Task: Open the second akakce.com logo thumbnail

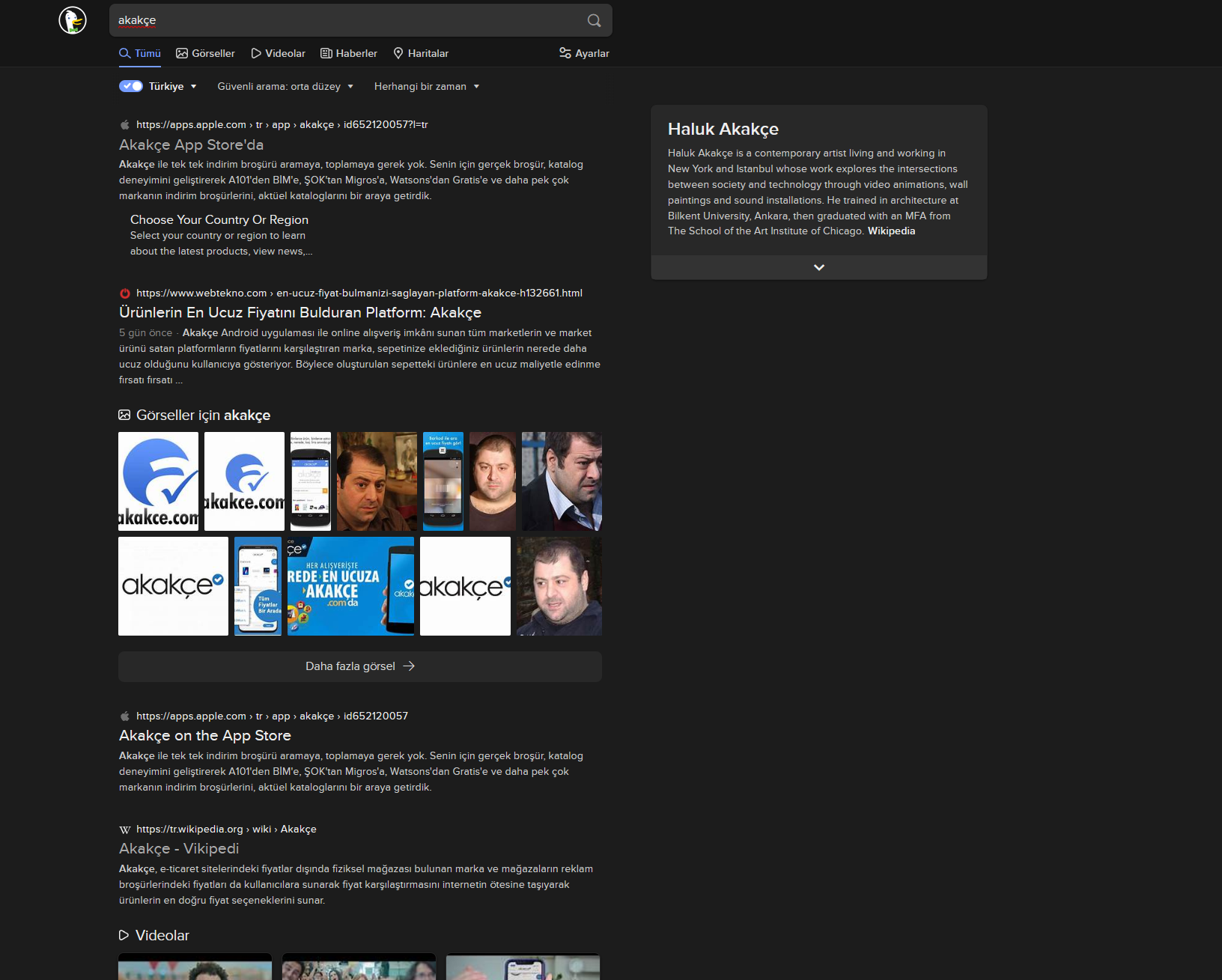Action: coord(245,481)
